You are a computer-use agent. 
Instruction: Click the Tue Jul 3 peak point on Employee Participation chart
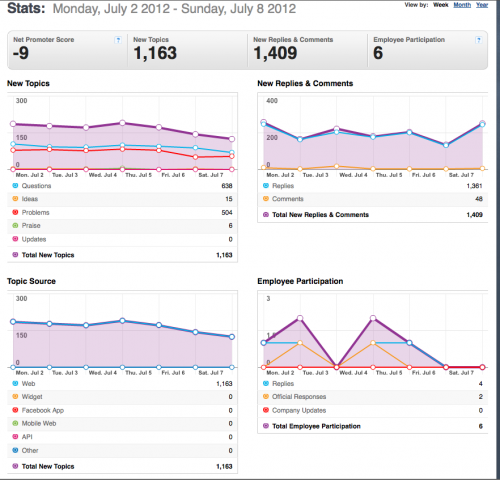pyautogui.click(x=300, y=318)
